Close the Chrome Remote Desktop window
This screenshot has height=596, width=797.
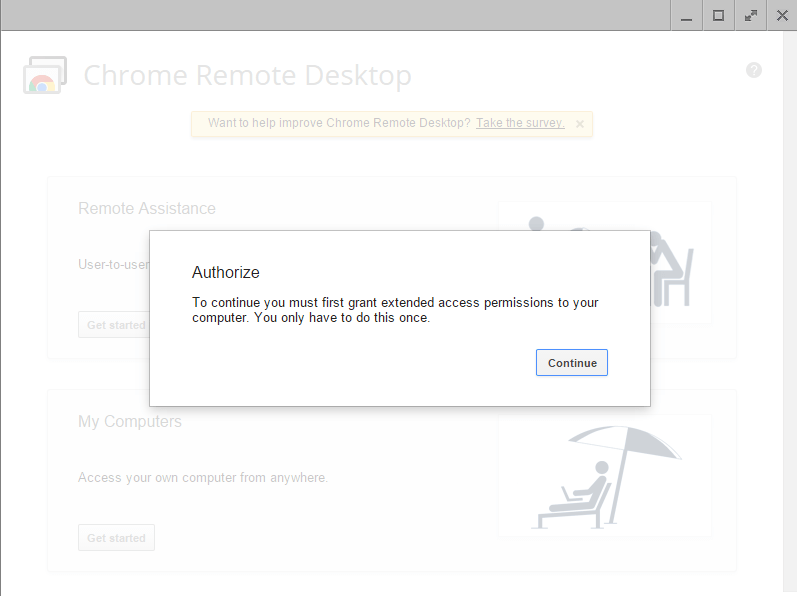tap(782, 16)
